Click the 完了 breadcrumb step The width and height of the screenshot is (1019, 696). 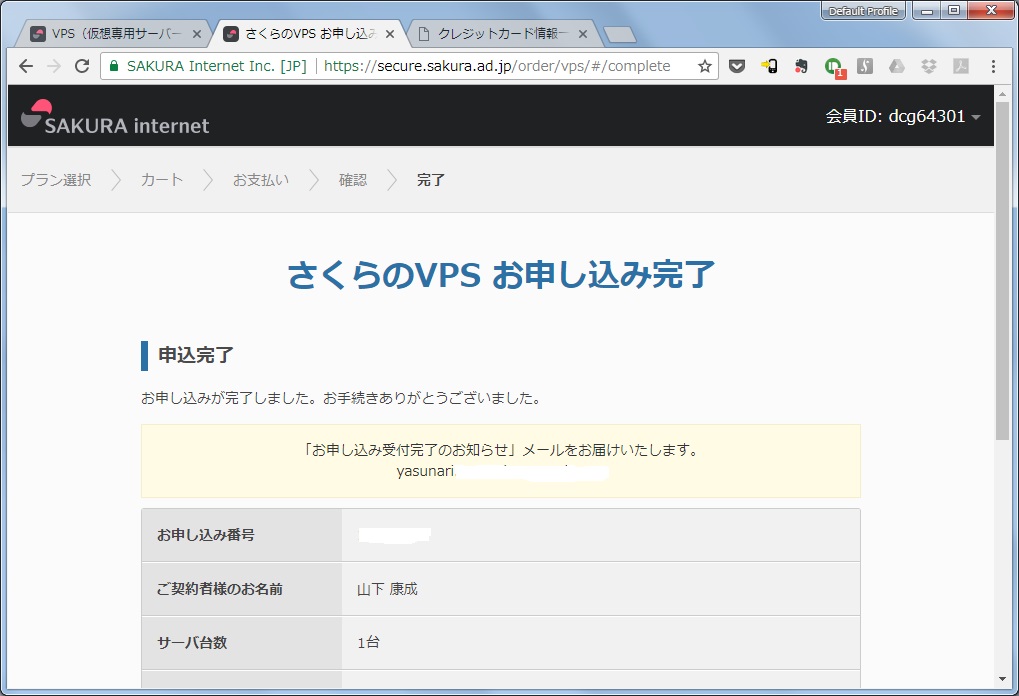point(431,180)
